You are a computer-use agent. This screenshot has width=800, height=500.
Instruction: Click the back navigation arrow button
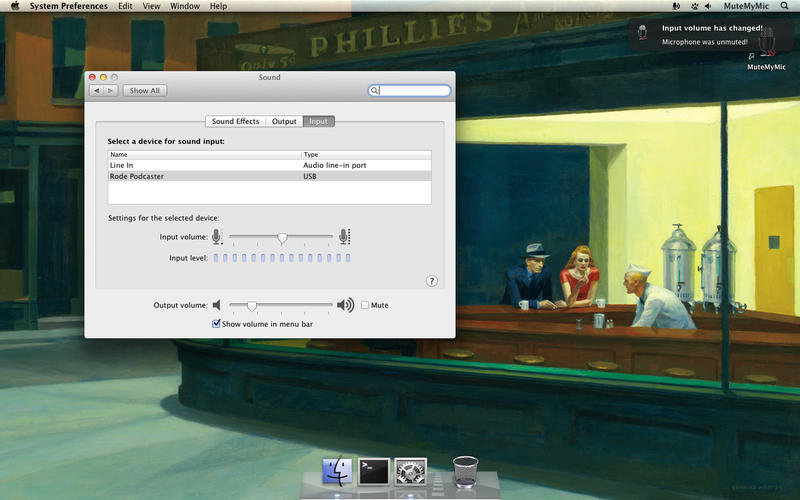coord(97,90)
